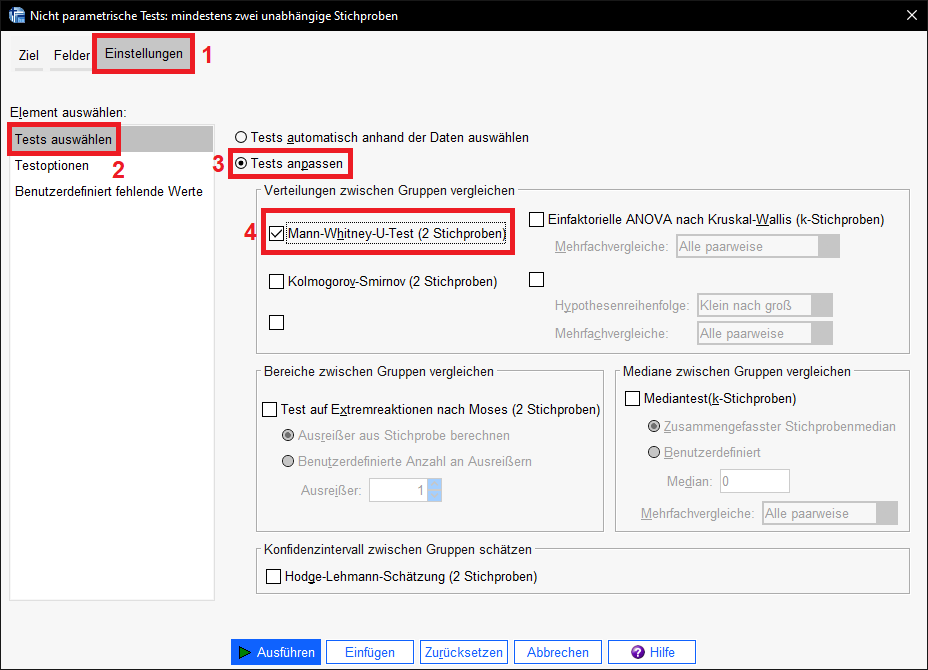928x670 pixels.
Task: Choose Benutzerdefiniert fehlende Werte item
Action: pos(108,191)
